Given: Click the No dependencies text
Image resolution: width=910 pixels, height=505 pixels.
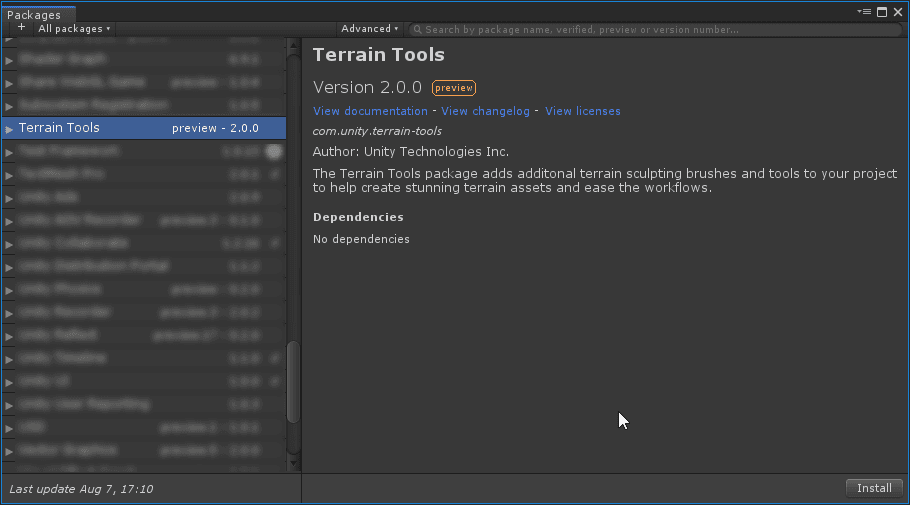Looking at the screenshot, I should click(361, 239).
